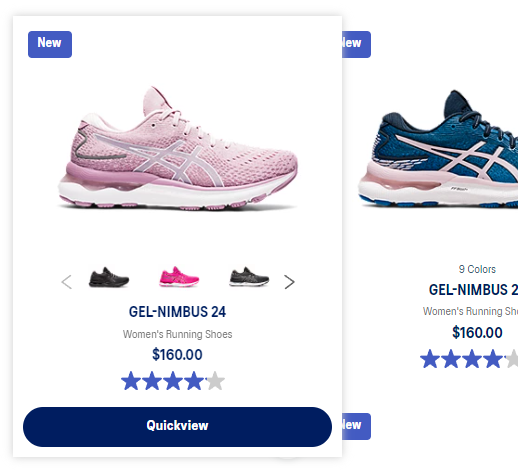Screen dimensions: 518x472
Task: Click the $160.00 price in first card
Action: (x=177, y=354)
